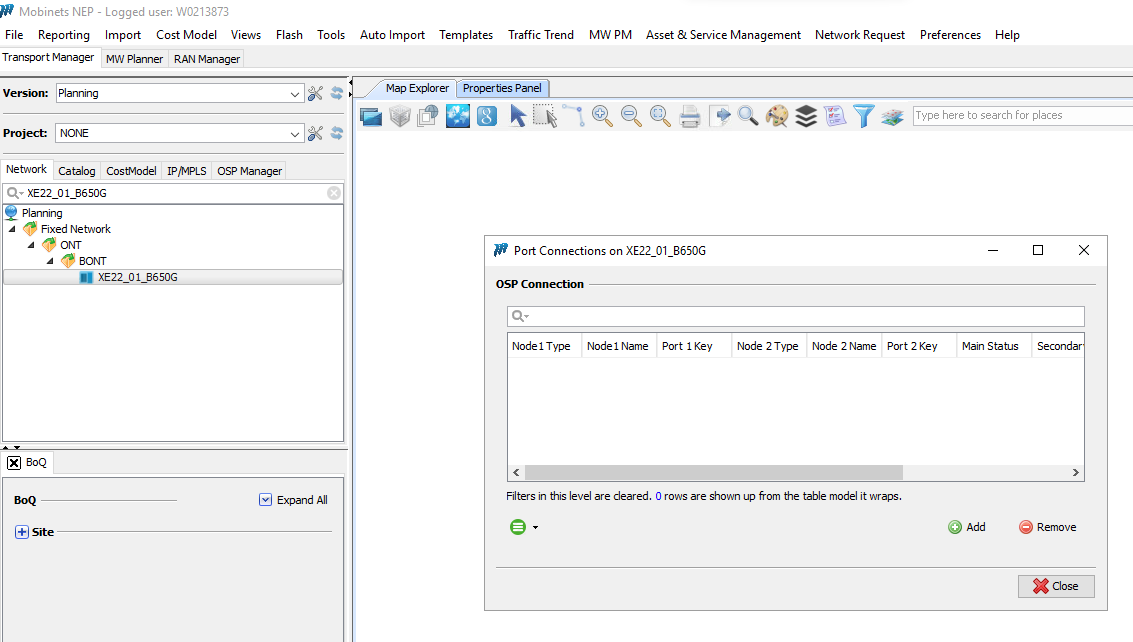Open the Google maps icon
Screen dimensions: 1133x642
click(x=487, y=116)
